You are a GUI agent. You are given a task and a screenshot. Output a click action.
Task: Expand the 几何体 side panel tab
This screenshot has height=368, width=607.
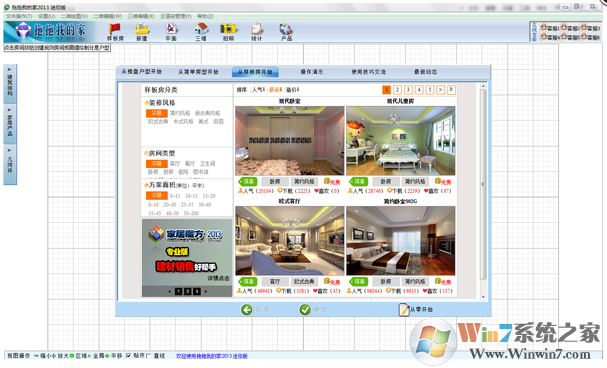click(x=10, y=164)
